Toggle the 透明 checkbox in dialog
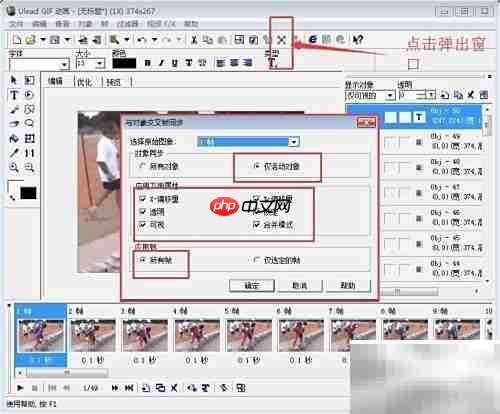The width and height of the screenshot is (500, 414). click(x=143, y=212)
